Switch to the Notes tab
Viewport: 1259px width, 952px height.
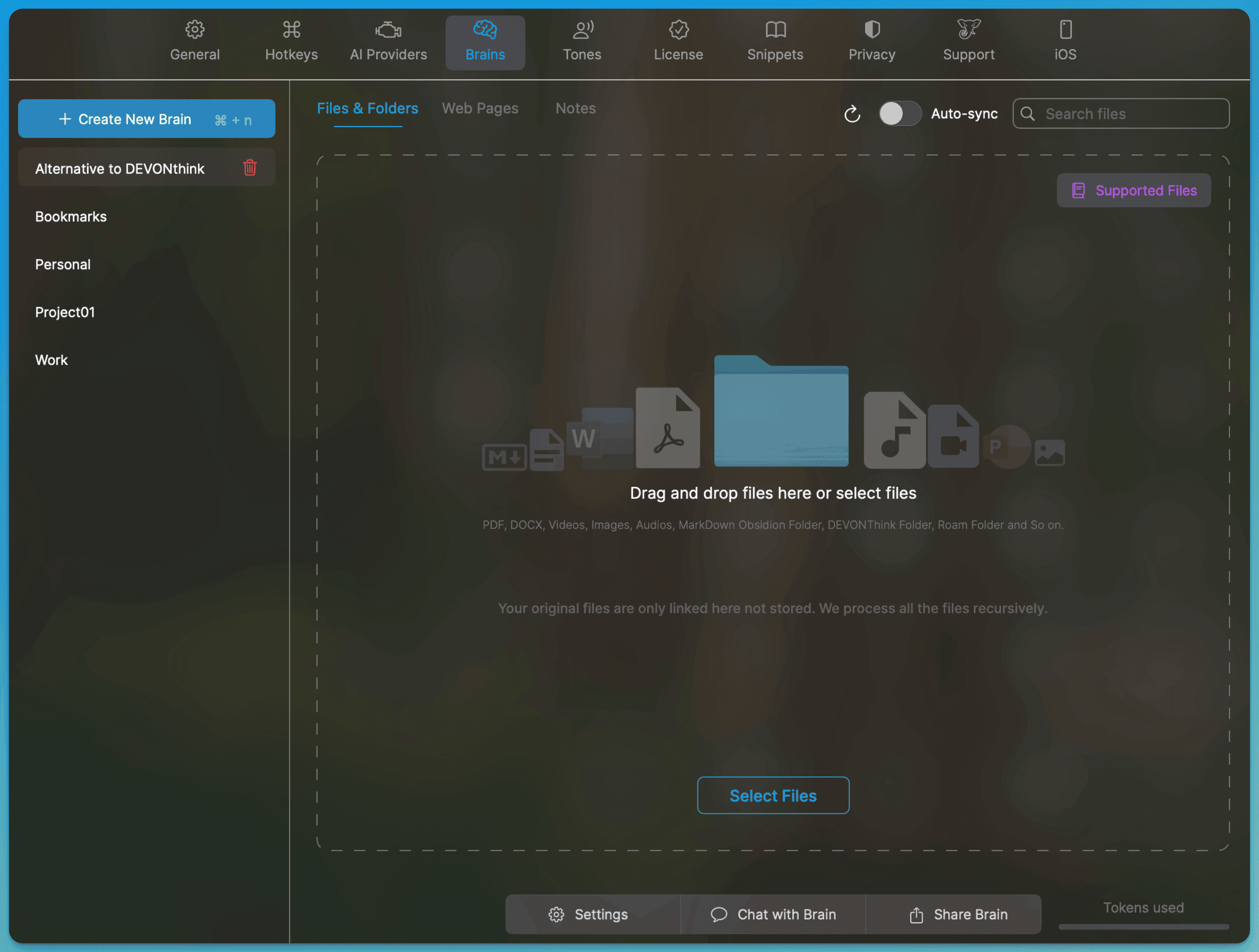point(575,108)
